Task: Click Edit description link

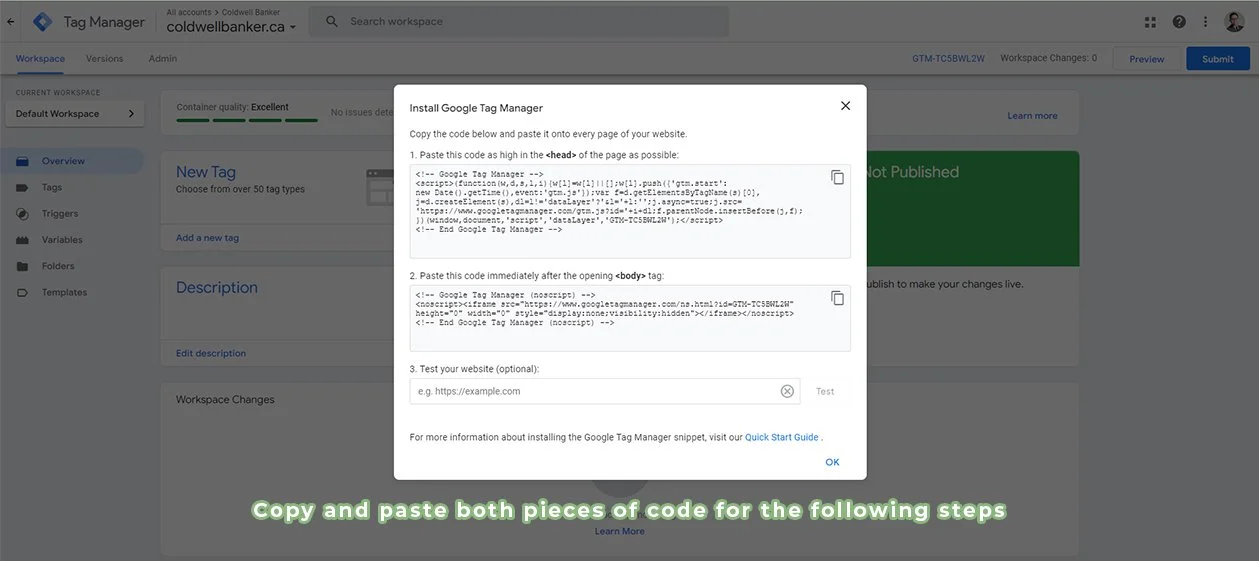Action: coord(211,353)
